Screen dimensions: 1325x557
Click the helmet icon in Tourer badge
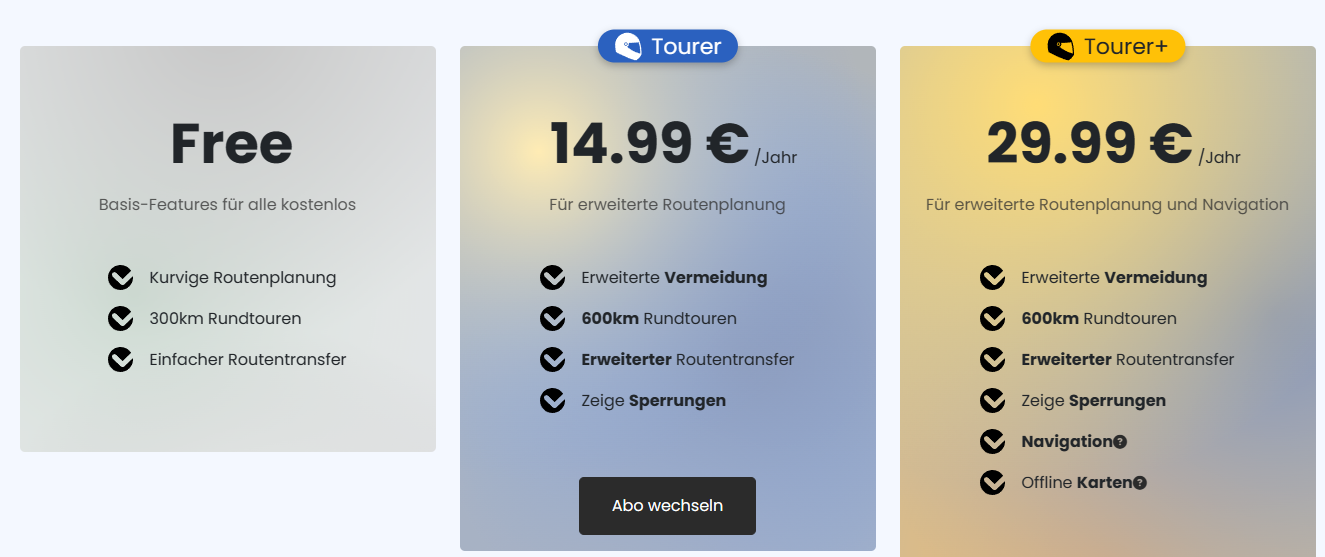(x=628, y=46)
